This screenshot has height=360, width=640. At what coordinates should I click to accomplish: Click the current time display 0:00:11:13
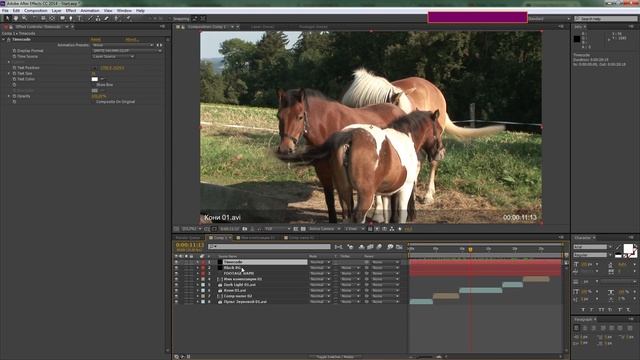point(190,245)
